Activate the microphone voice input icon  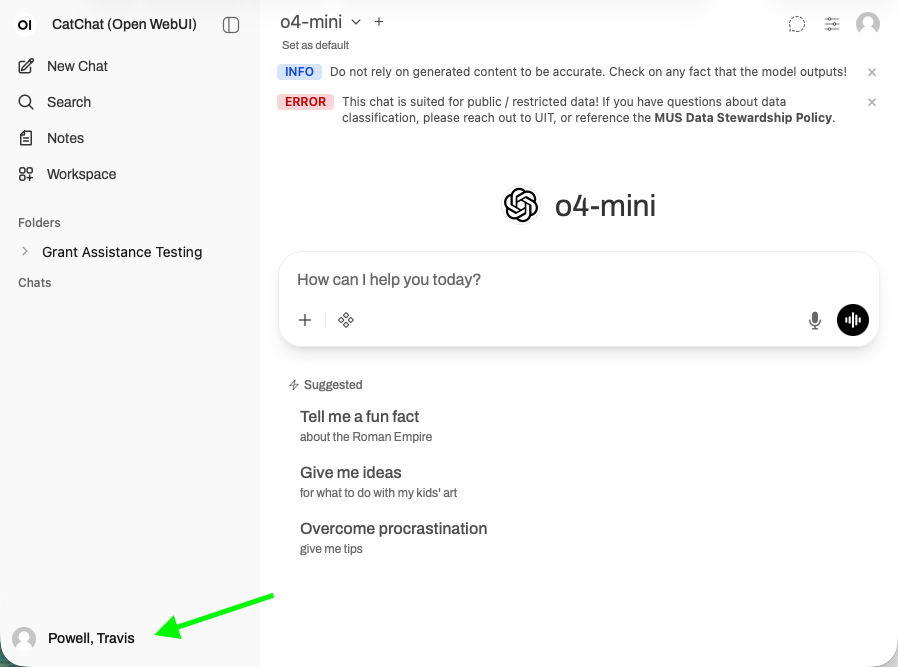click(x=814, y=320)
